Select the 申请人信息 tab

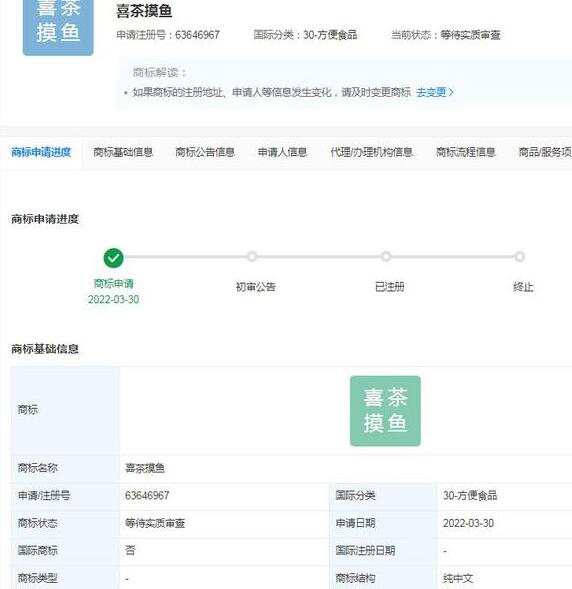pos(282,152)
